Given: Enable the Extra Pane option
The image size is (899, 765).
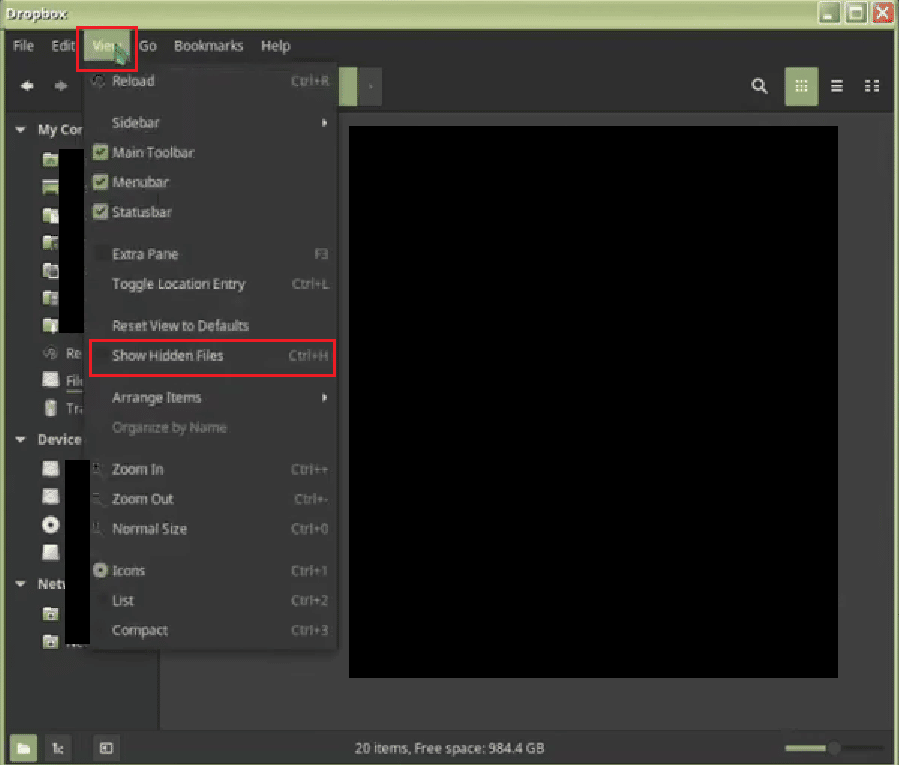Looking at the screenshot, I should [x=213, y=254].
